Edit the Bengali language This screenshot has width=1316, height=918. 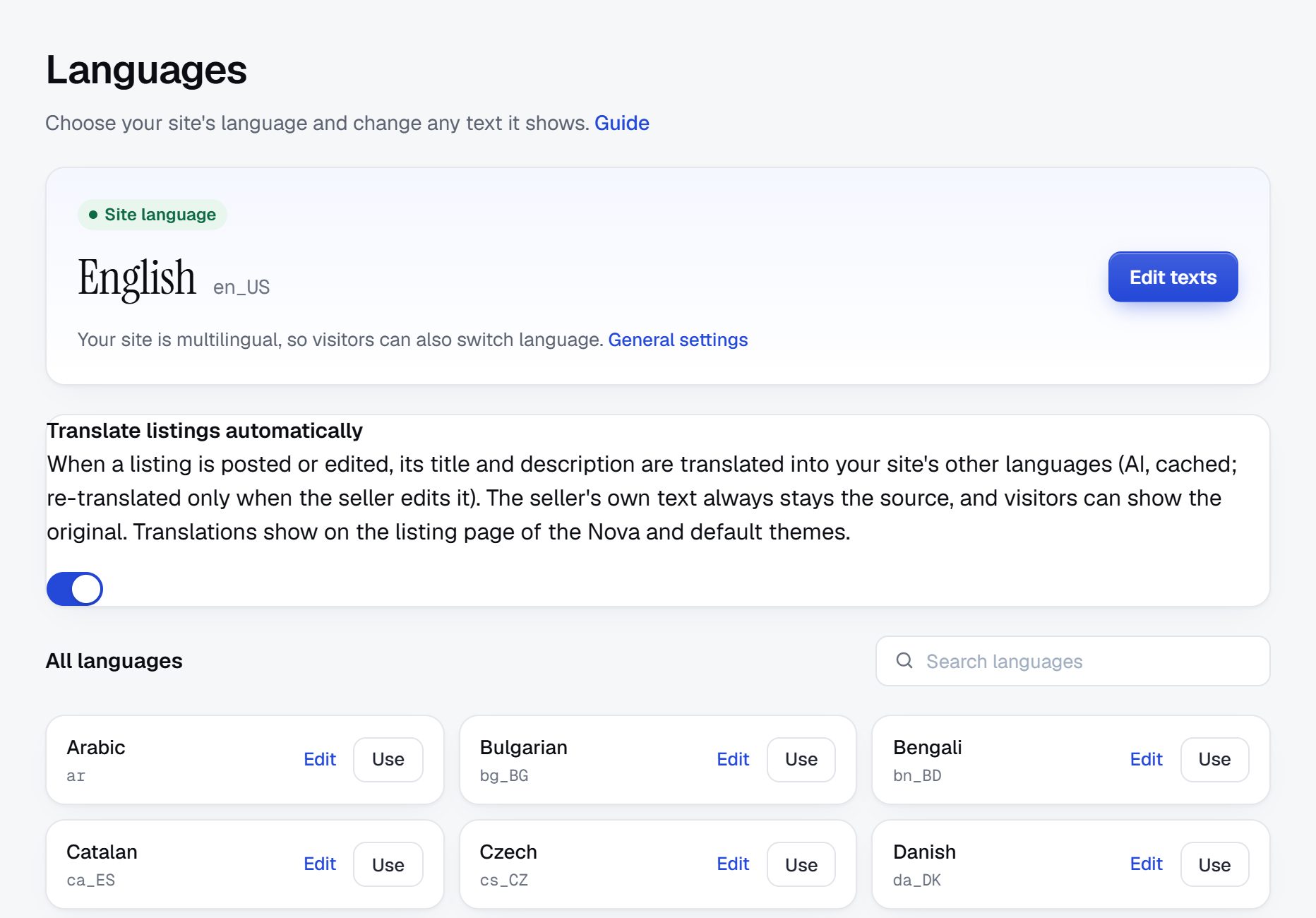(x=1146, y=759)
